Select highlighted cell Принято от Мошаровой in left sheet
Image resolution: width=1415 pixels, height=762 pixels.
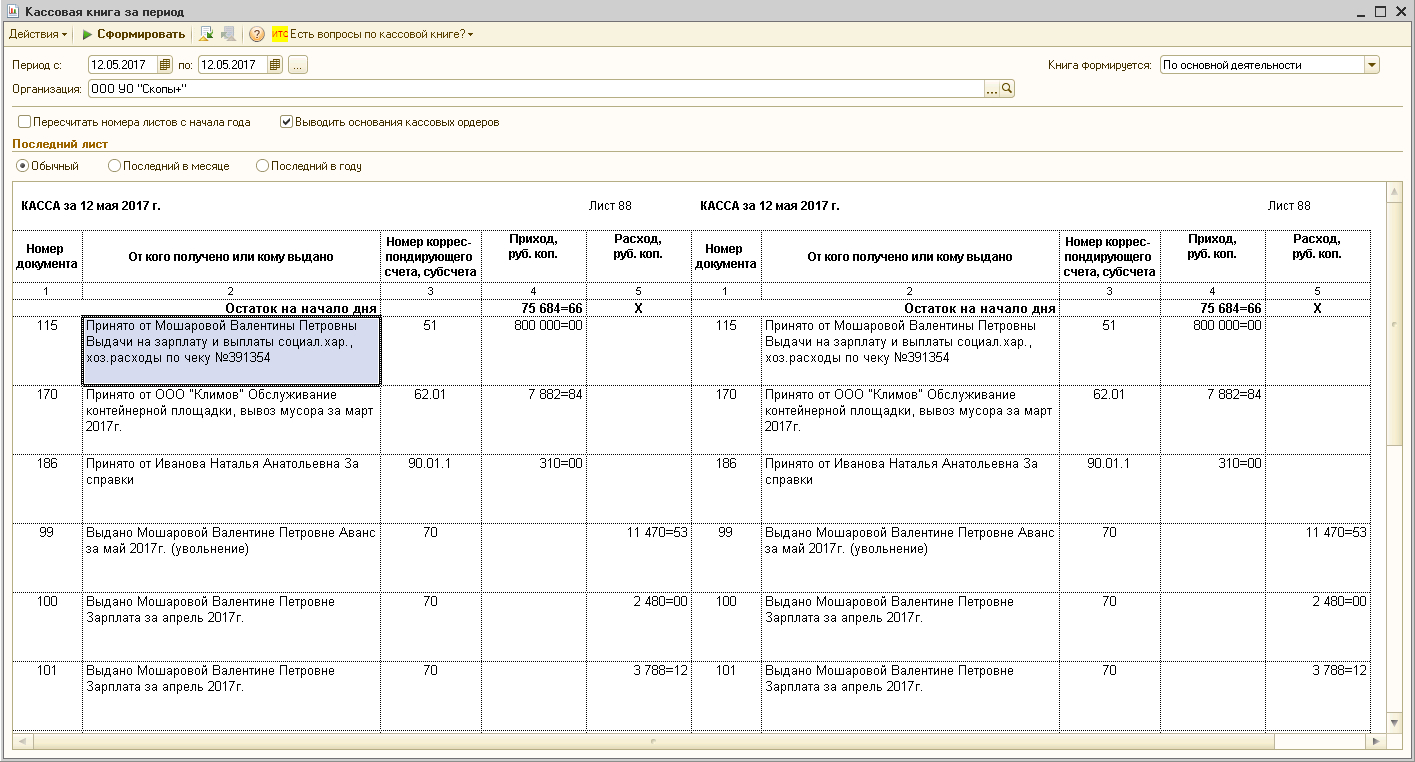coord(231,351)
